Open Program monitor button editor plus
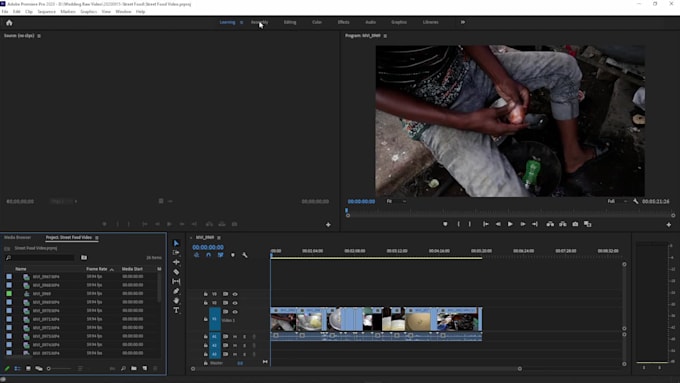The image size is (680, 383). tap(668, 225)
